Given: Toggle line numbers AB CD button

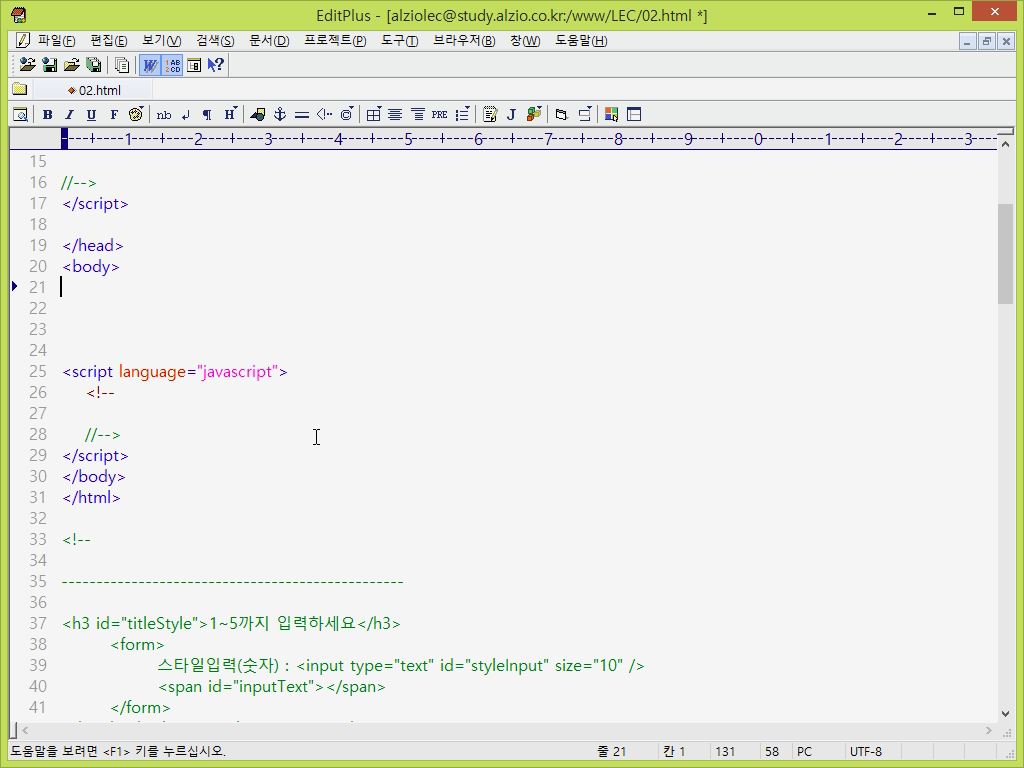Looking at the screenshot, I should 172,65.
